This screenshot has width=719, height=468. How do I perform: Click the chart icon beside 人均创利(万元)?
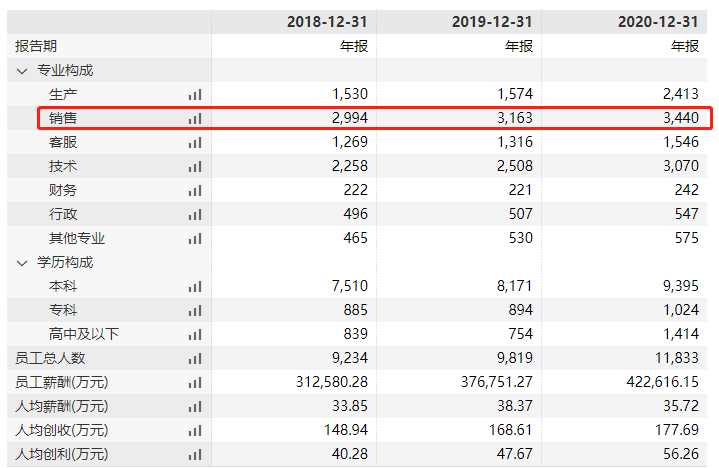pyautogui.click(x=194, y=454)
